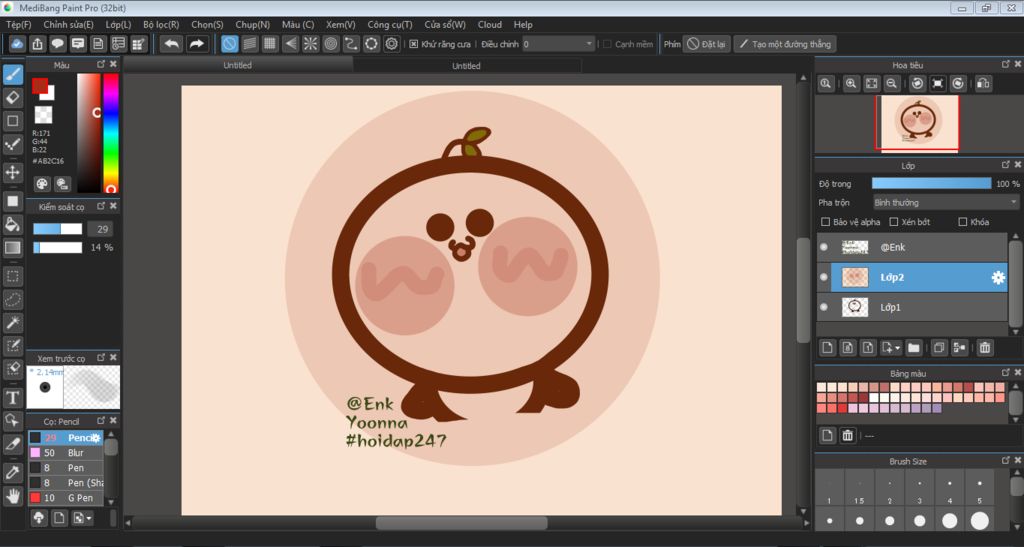Hide the Lớp1 layer
This screenshot has width=1024, height=547.
coord(824,307)
